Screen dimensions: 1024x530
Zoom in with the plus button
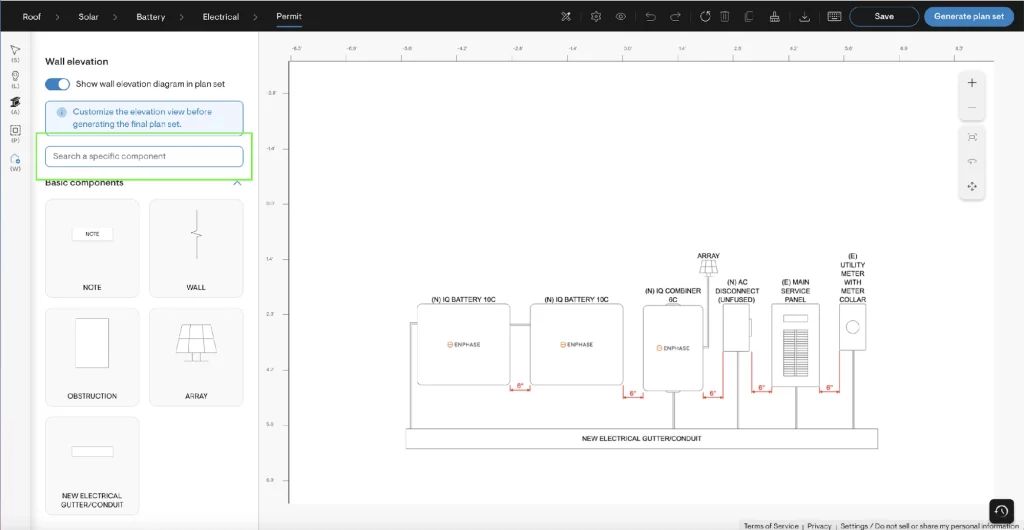click(x=971, y=83)
